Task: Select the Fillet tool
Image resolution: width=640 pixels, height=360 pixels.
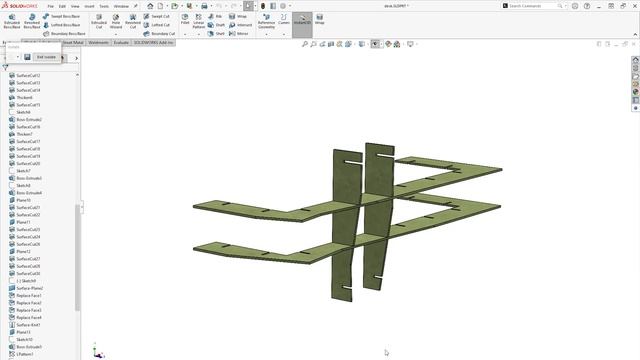Action: (185, 19)
